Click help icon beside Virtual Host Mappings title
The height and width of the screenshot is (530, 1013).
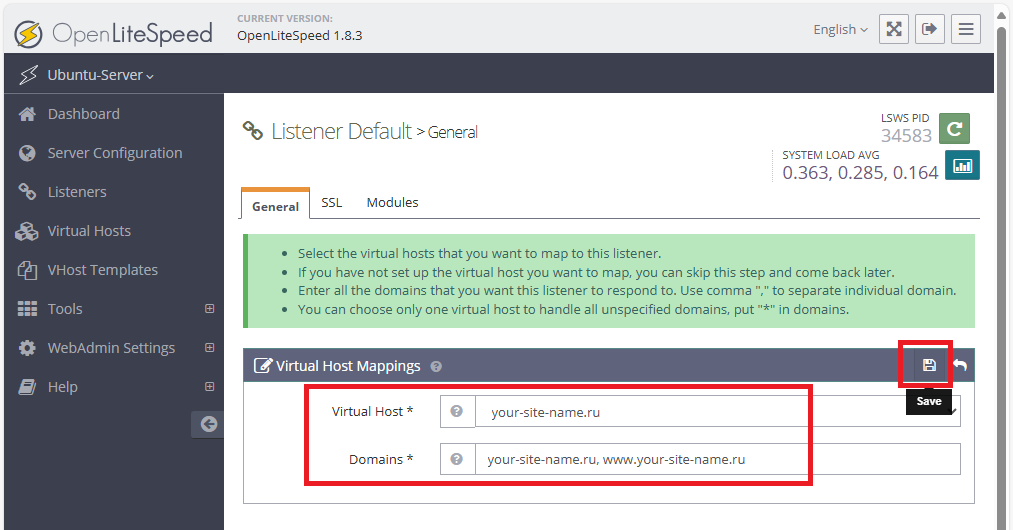[436, 366]
